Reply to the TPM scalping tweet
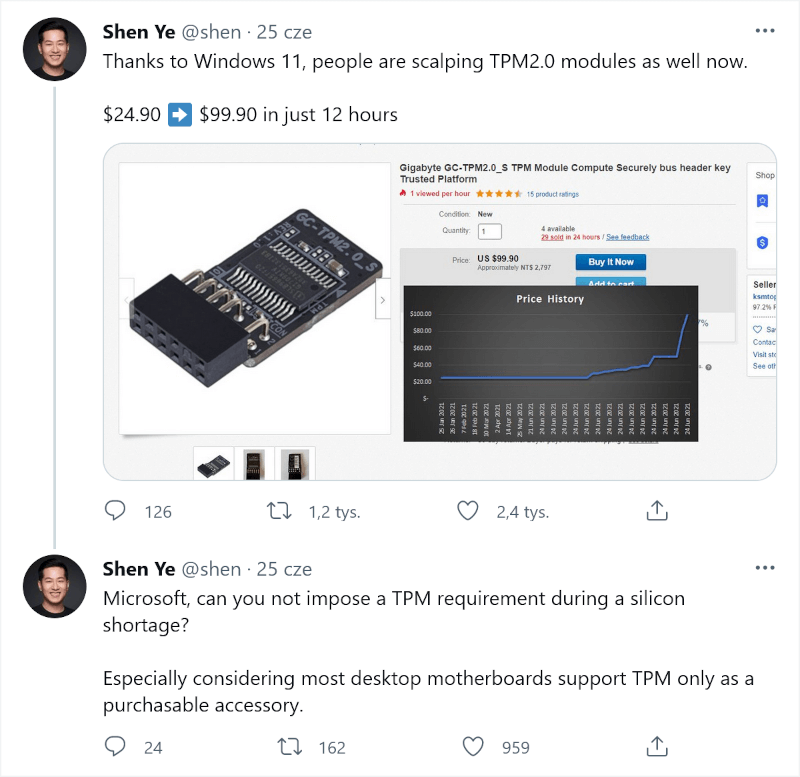800x777 pixels. tap(116, 511)
